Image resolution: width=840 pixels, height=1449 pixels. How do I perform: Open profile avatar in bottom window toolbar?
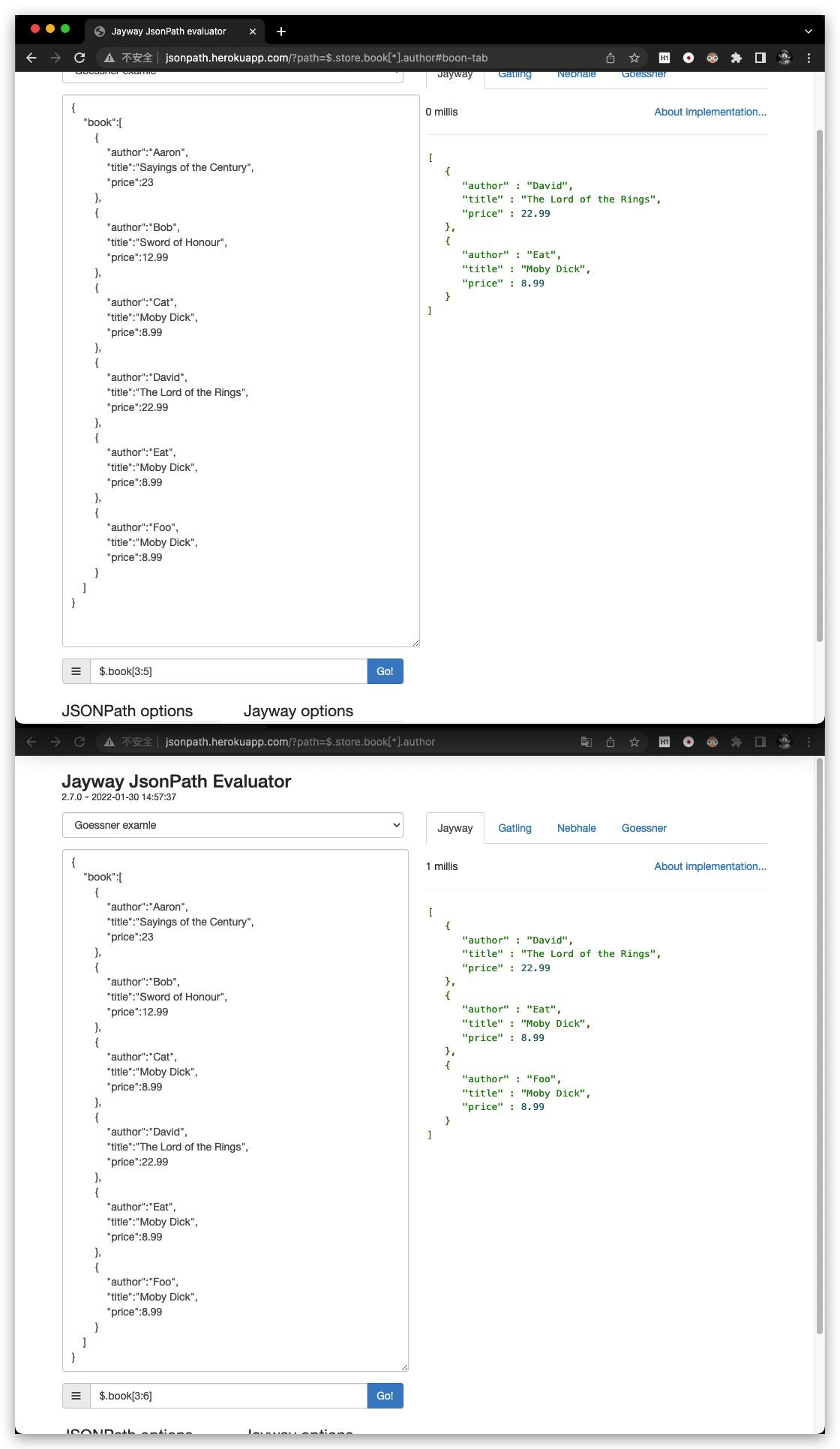click(784, 742)
